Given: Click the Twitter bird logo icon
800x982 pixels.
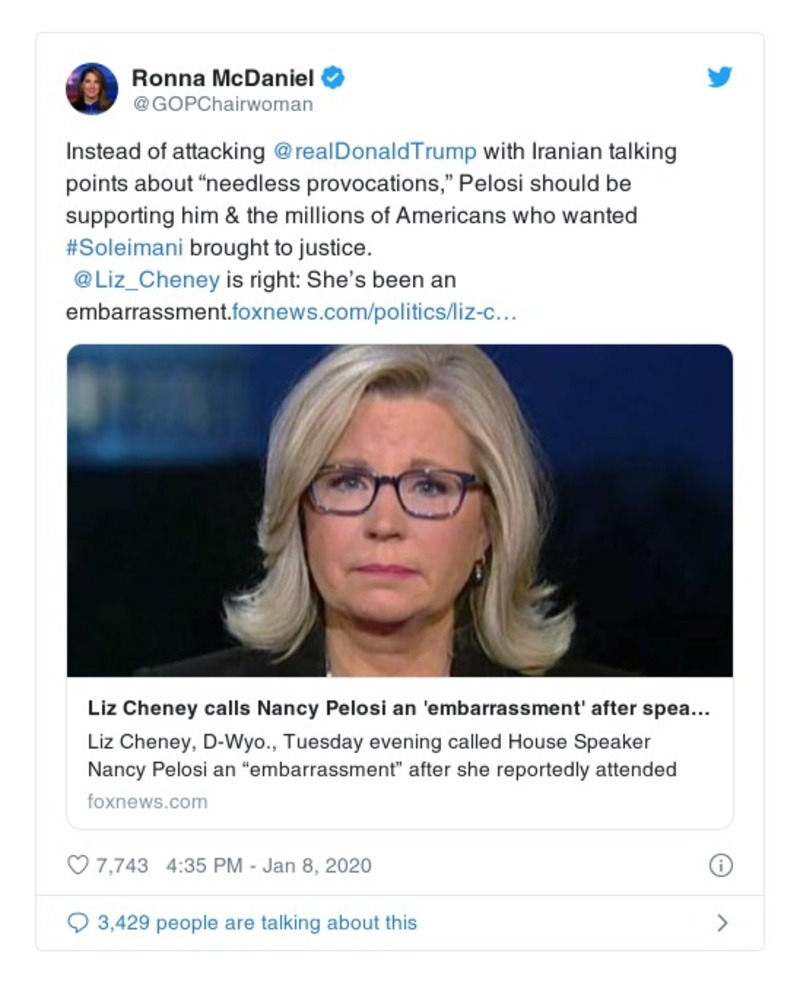Looking at the screenshot, I should click(720, 78).
